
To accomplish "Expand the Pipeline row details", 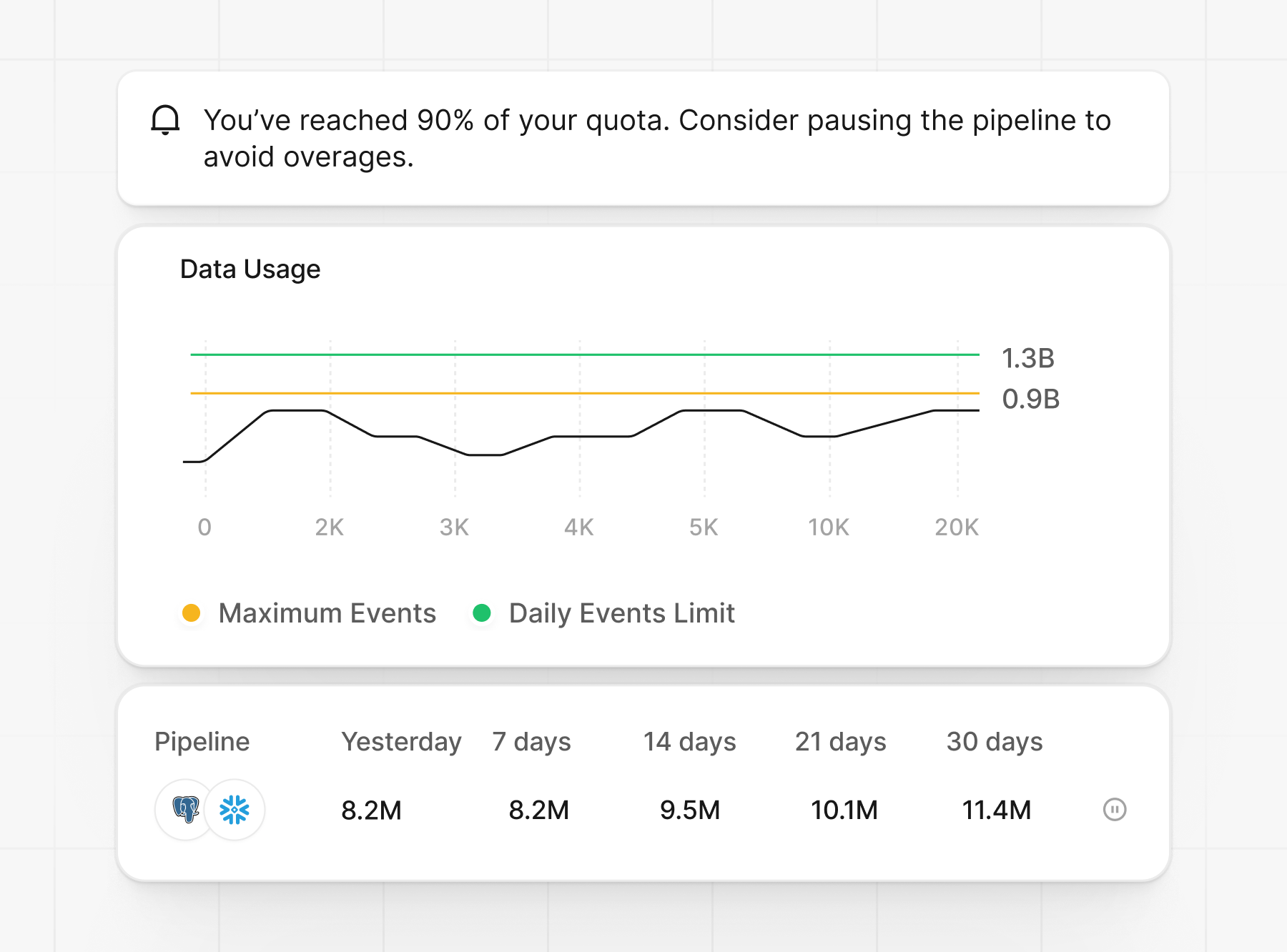I will click(x=201, y=742).
